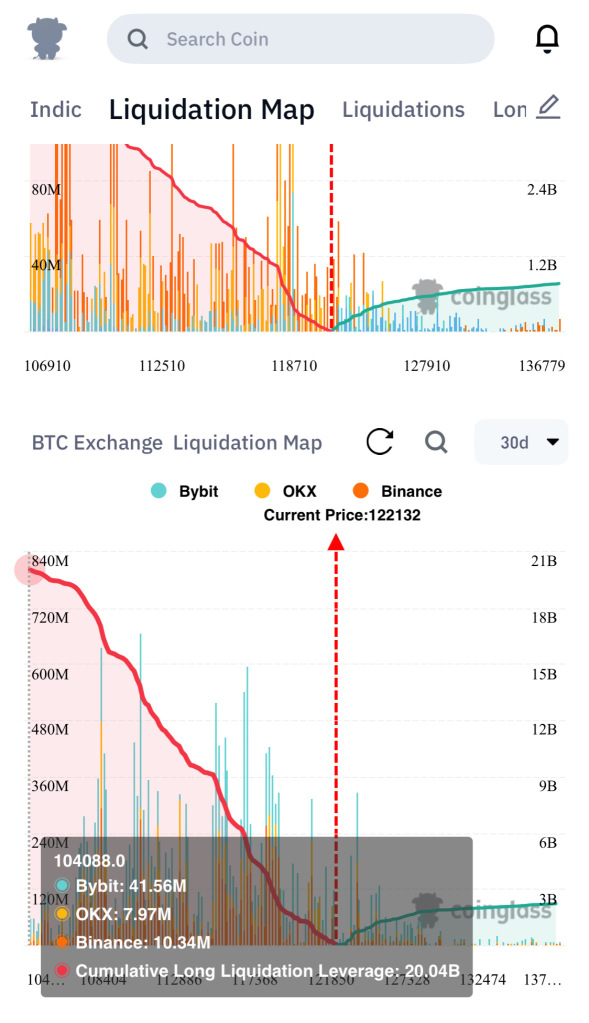Click the red current price arrow marker

point(336,542)
